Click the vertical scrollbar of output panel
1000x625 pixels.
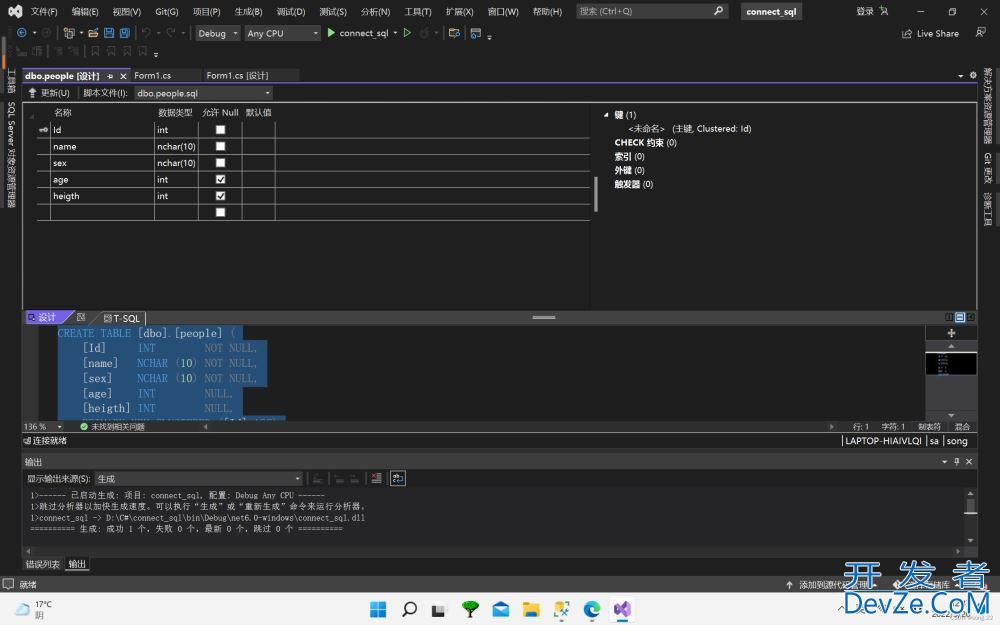[970, 517]
